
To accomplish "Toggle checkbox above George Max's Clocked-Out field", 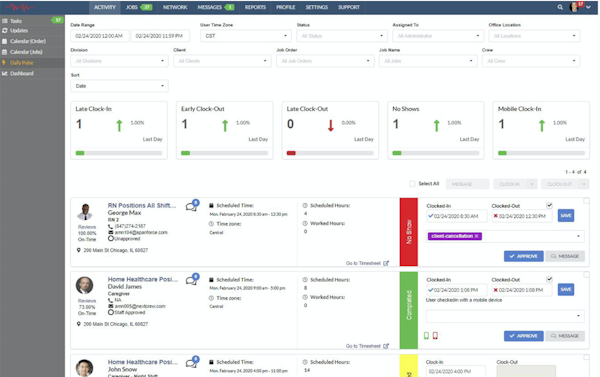I will coord(549,206).
